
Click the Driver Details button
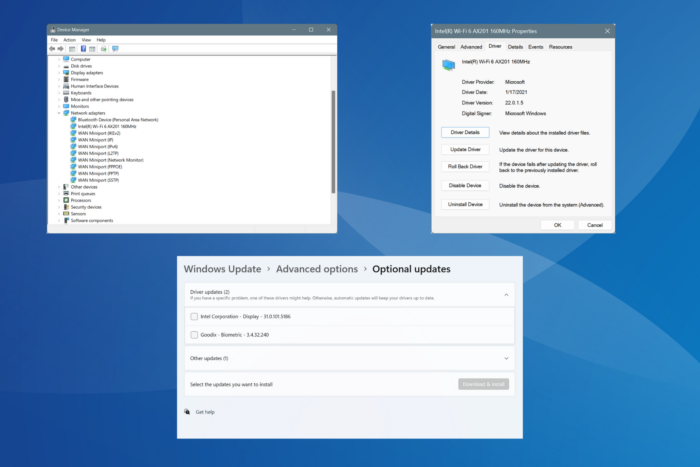click(465, 132)
